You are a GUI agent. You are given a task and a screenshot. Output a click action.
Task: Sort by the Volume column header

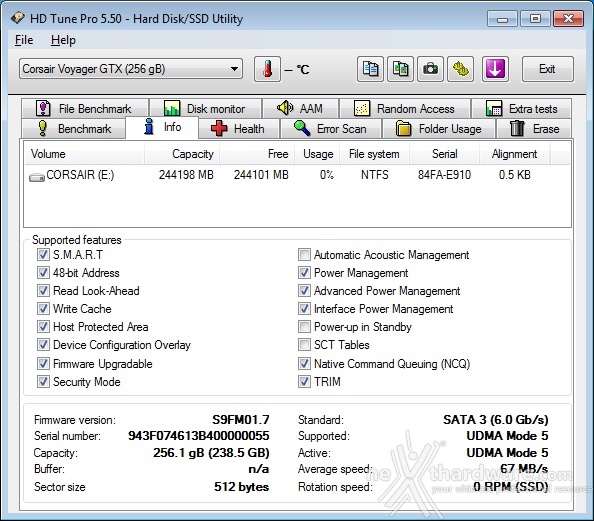[x=84, y=154]
